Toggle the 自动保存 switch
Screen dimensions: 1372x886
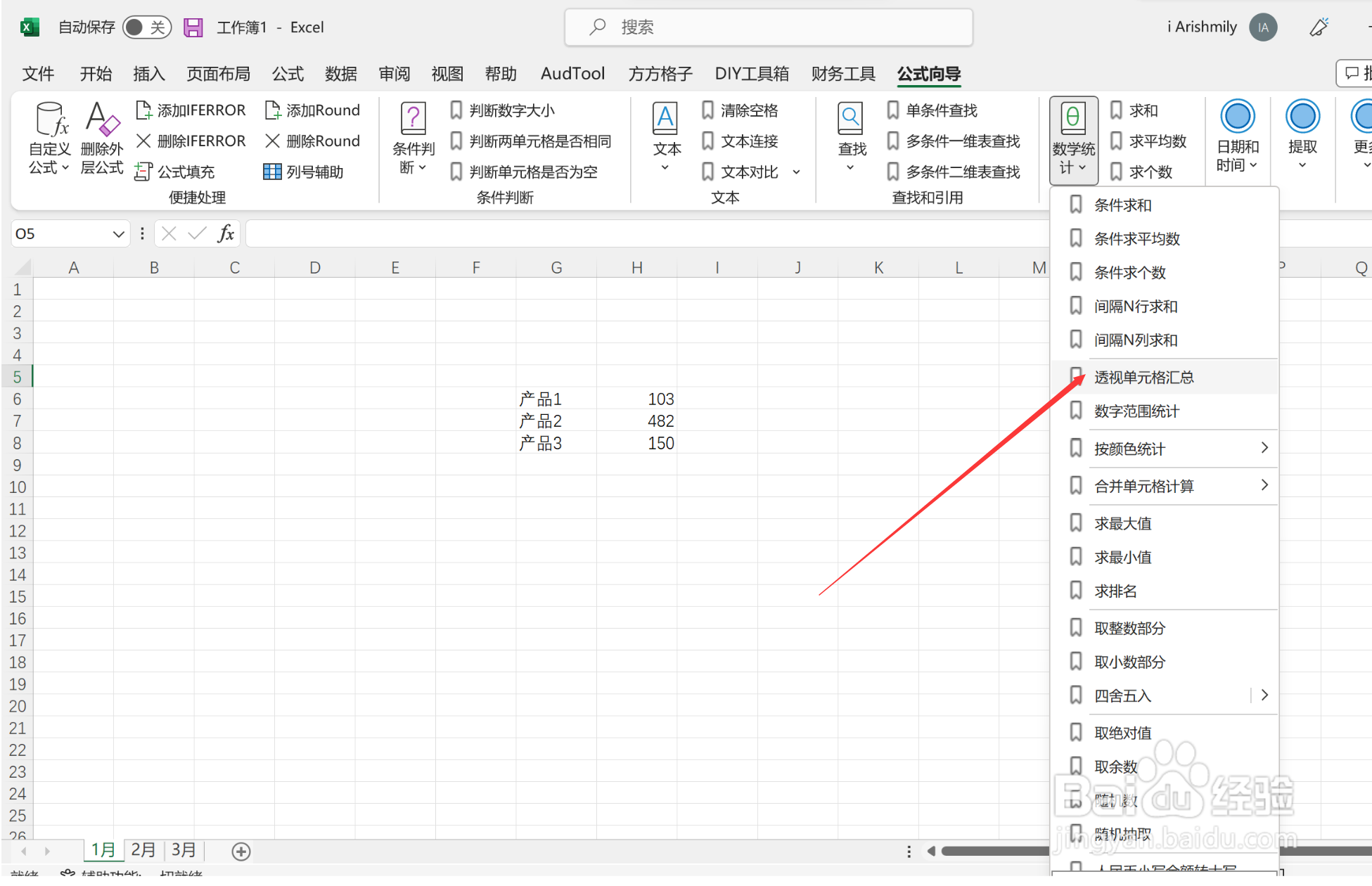tap(146, 27)
